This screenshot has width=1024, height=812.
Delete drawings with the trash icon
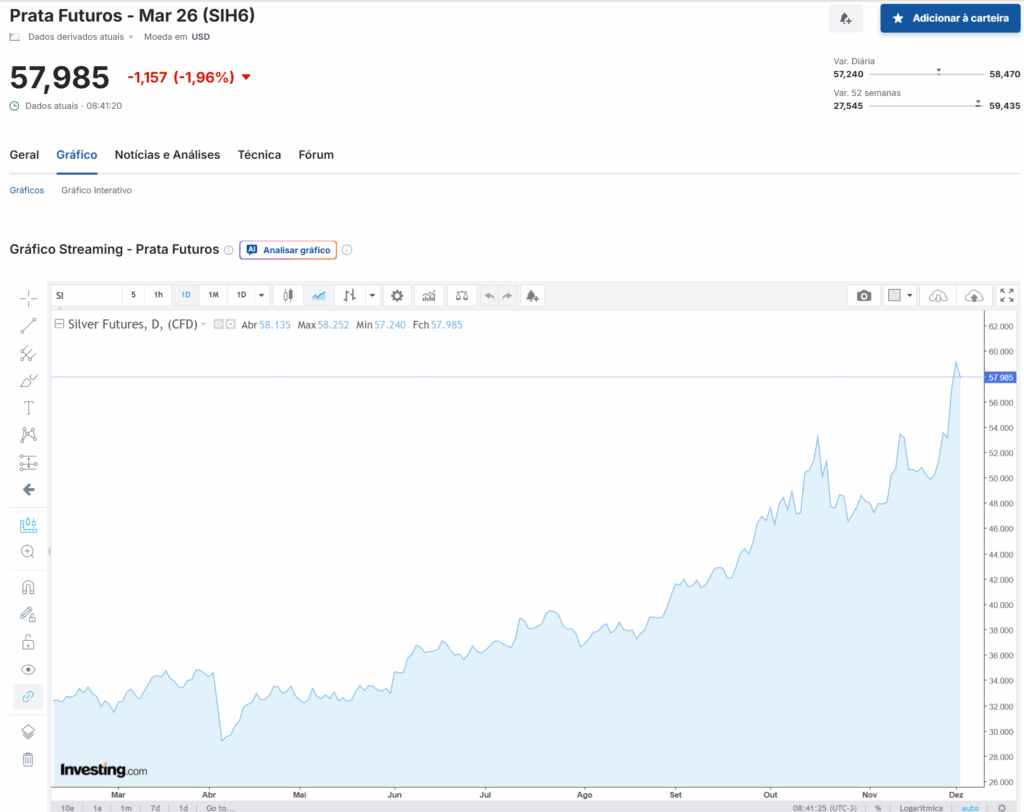[x=28, y=760]
